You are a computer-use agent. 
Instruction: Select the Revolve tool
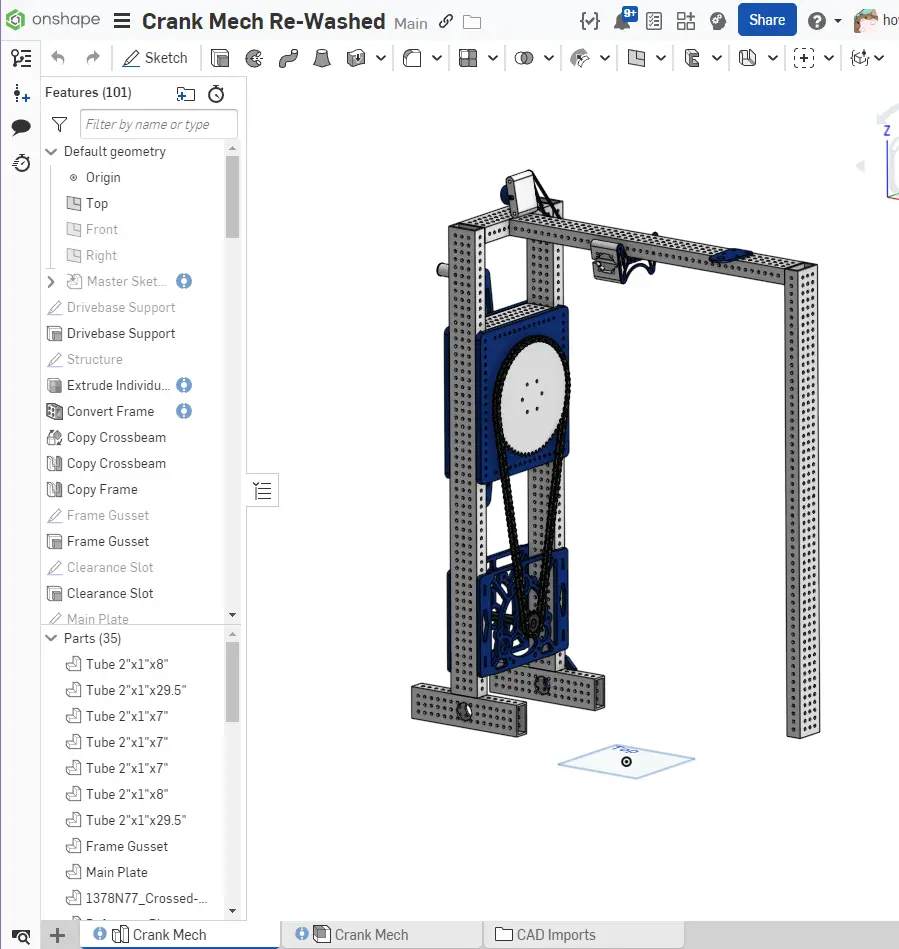tap(253, 57)
